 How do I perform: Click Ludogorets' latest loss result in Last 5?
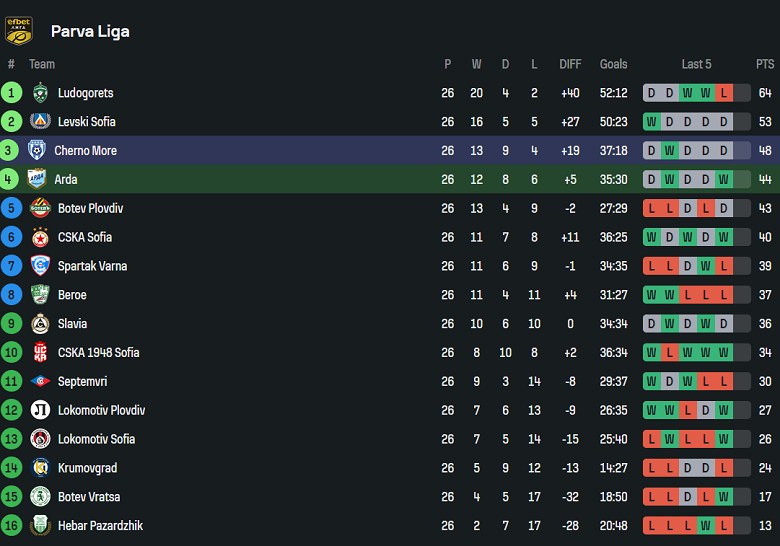(x=724, y=93)
